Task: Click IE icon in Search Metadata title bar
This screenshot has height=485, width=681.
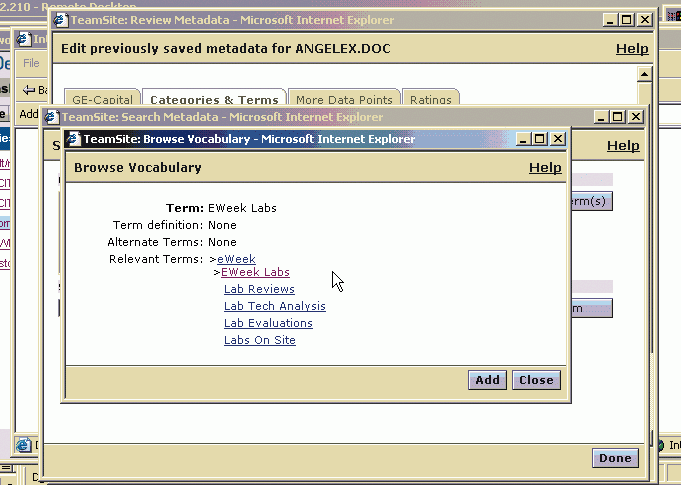Action: tap(51, 117)
